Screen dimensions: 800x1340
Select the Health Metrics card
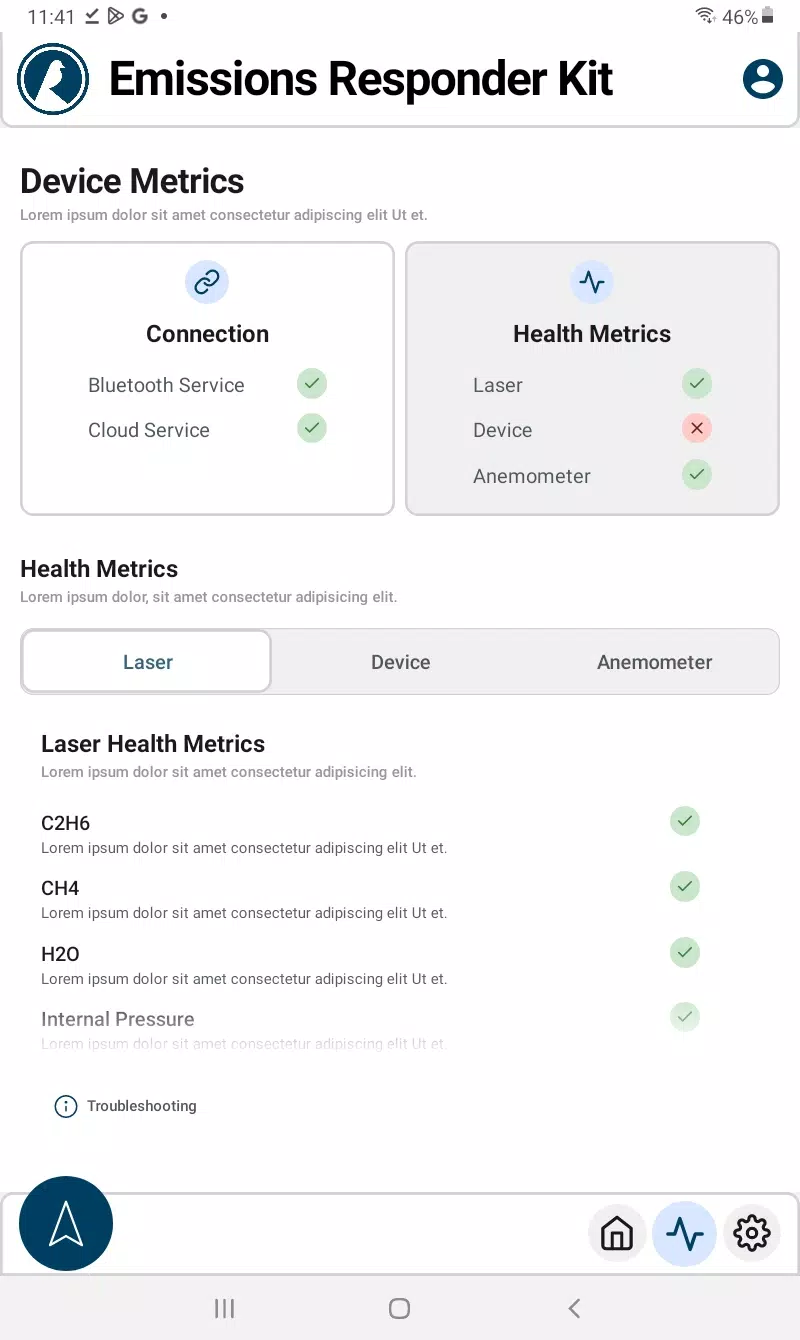coord(592,379)
